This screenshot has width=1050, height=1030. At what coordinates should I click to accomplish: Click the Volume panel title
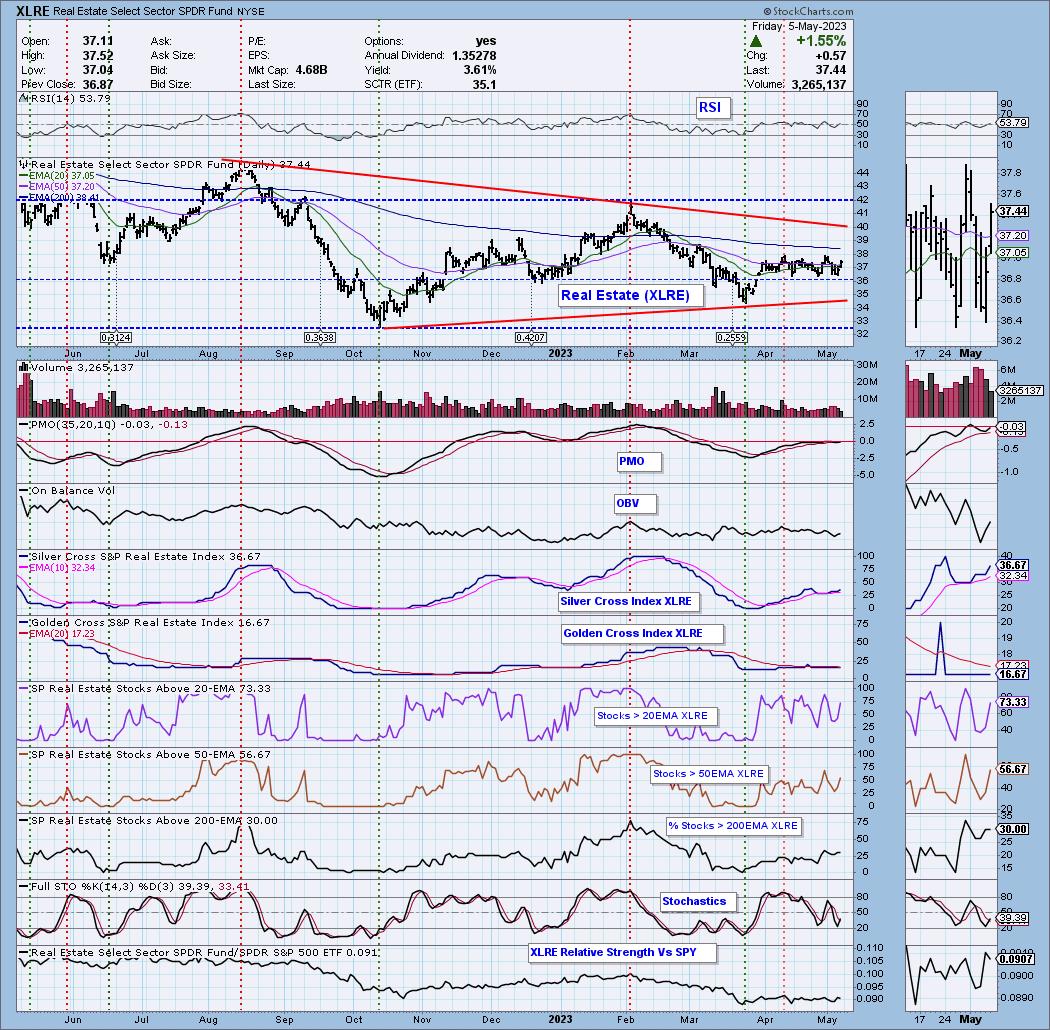tap(77, 368)
